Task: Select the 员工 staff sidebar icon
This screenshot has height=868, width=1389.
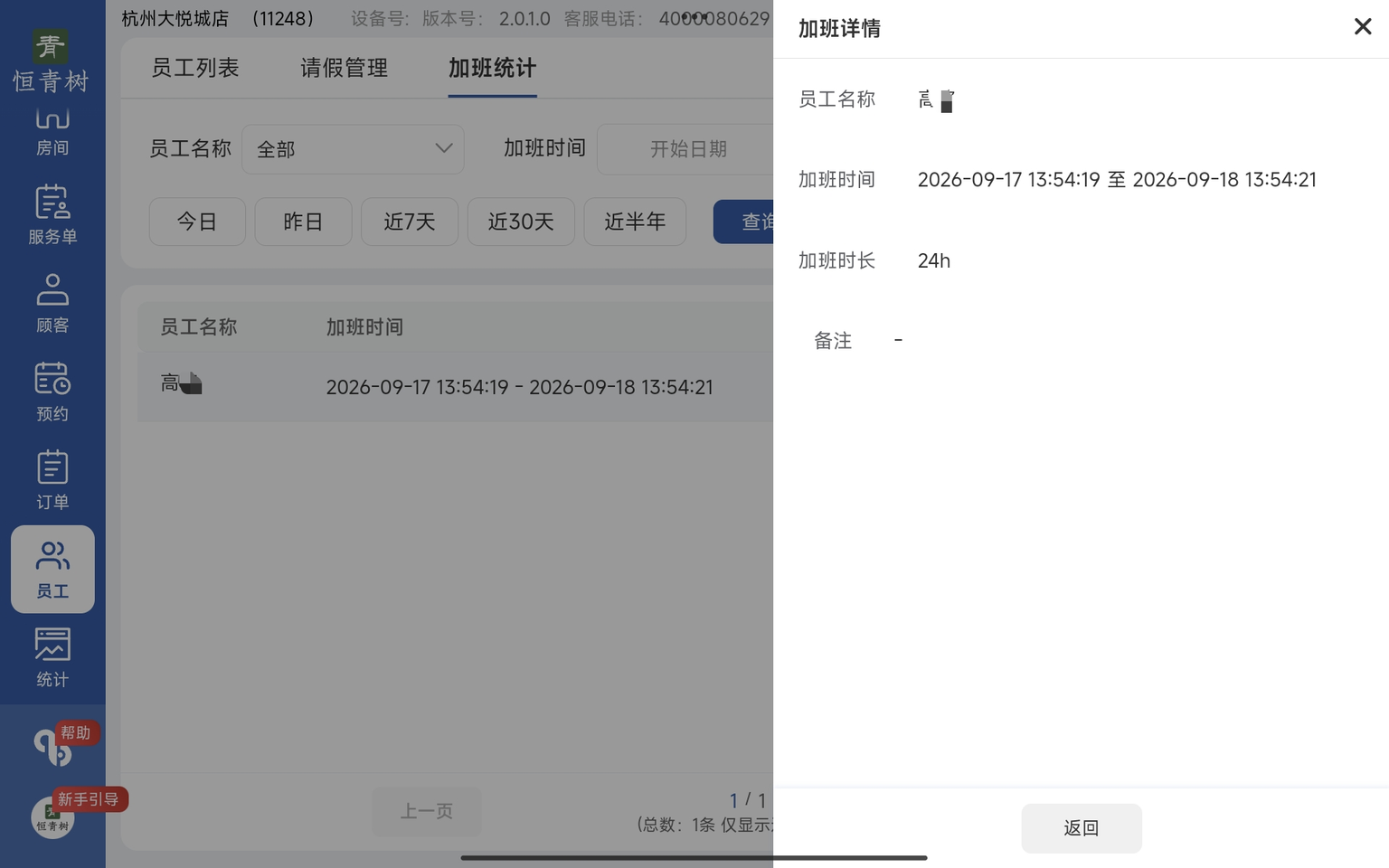Action: pyautogui.click(x=52, y=570)
